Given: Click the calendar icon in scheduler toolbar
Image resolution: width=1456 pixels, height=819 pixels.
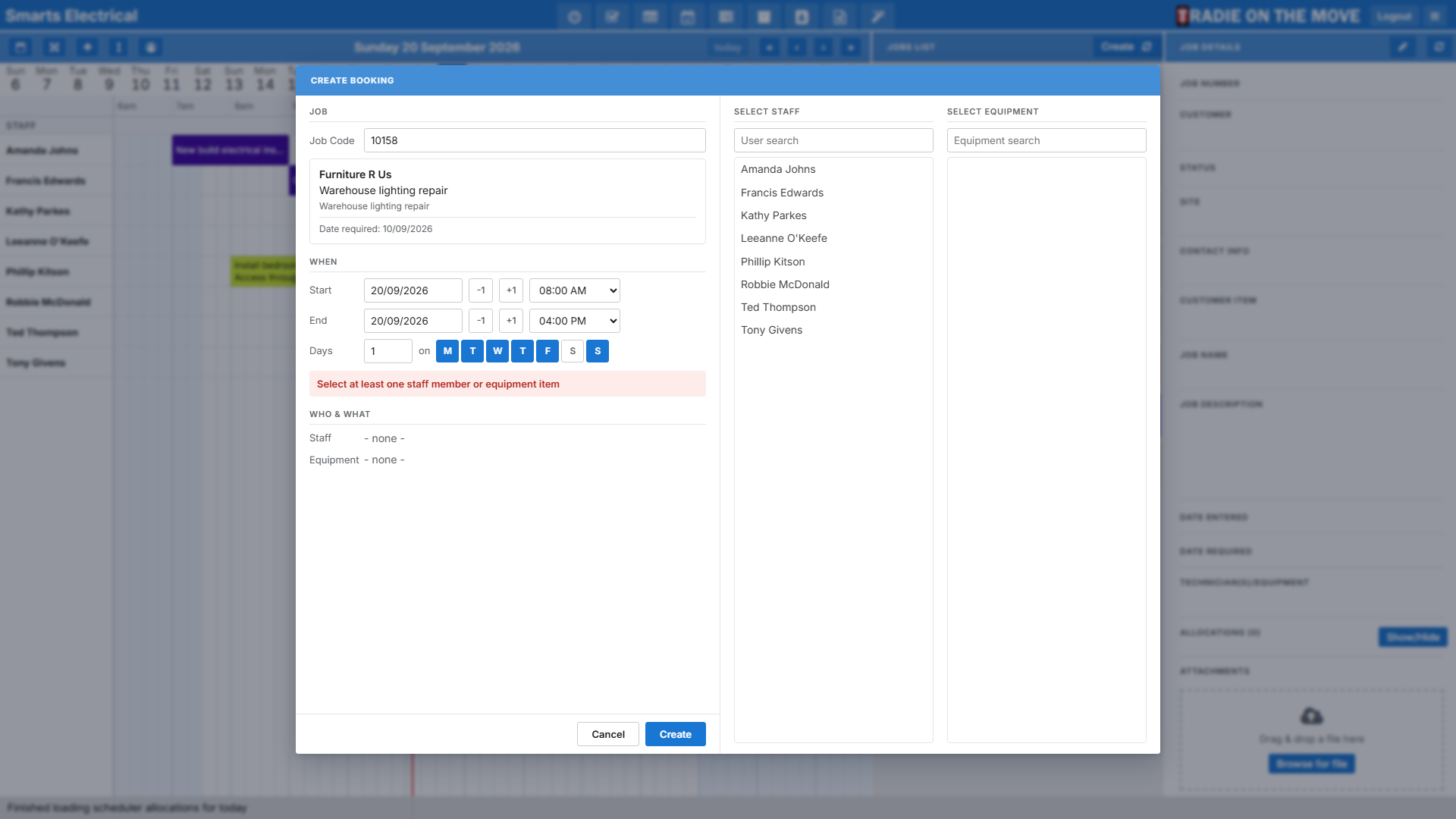Looking at the screenshot, I should coord(20,47).
